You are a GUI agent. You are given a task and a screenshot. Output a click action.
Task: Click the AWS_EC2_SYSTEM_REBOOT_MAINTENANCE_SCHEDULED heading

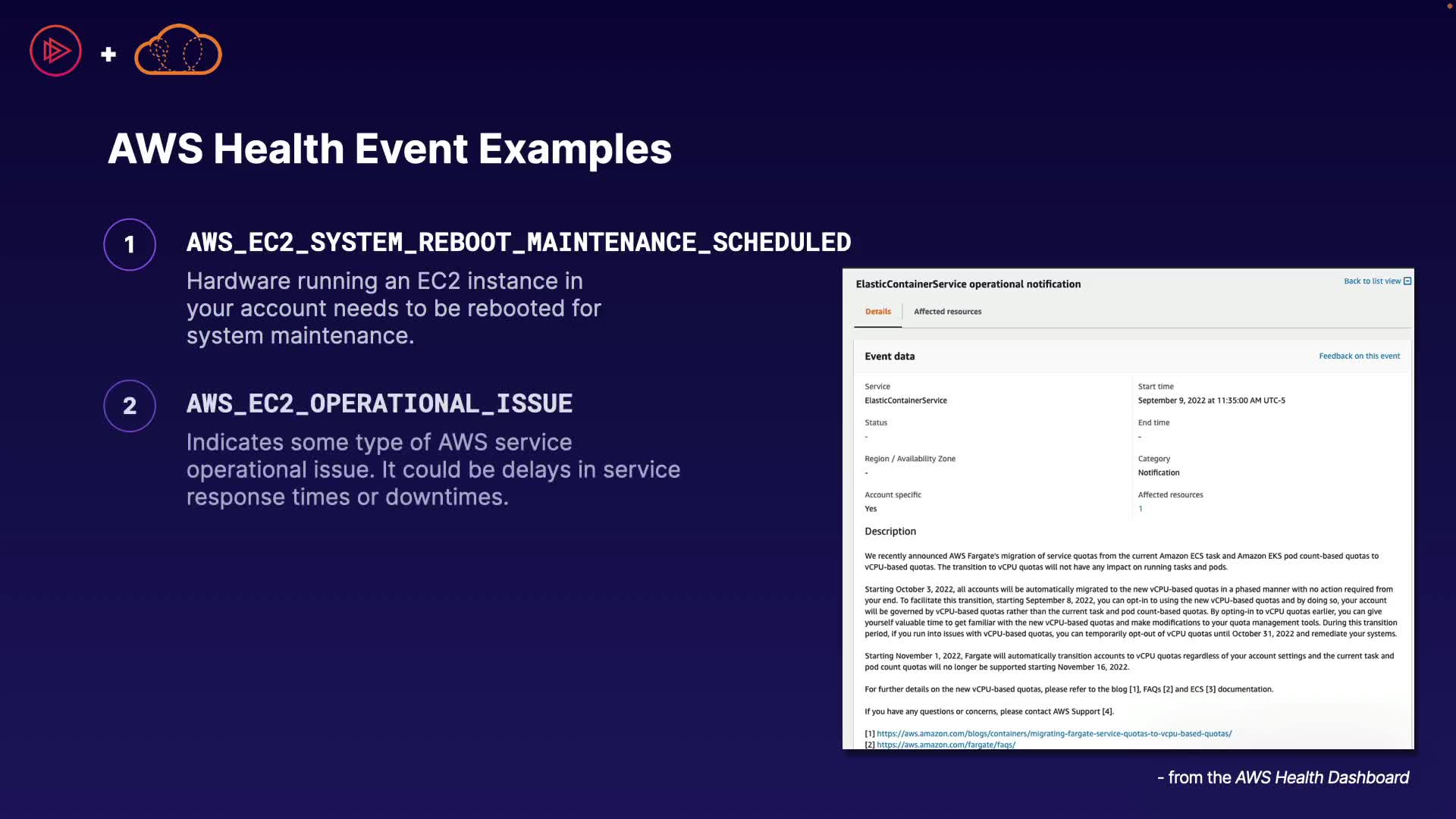[519, 243]
